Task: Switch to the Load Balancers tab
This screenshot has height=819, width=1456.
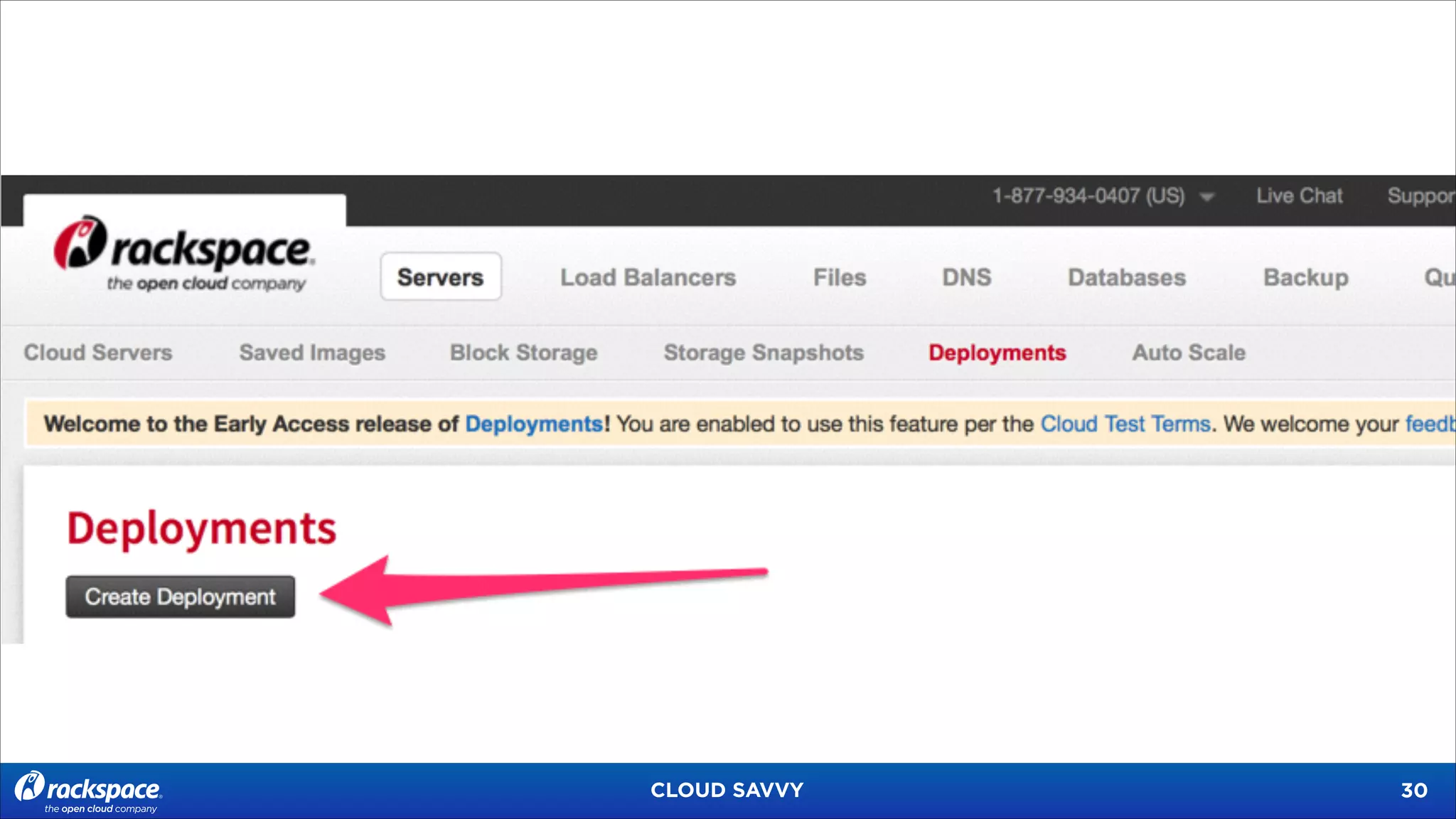Action: pyautogui.click(x=648, y=277)
